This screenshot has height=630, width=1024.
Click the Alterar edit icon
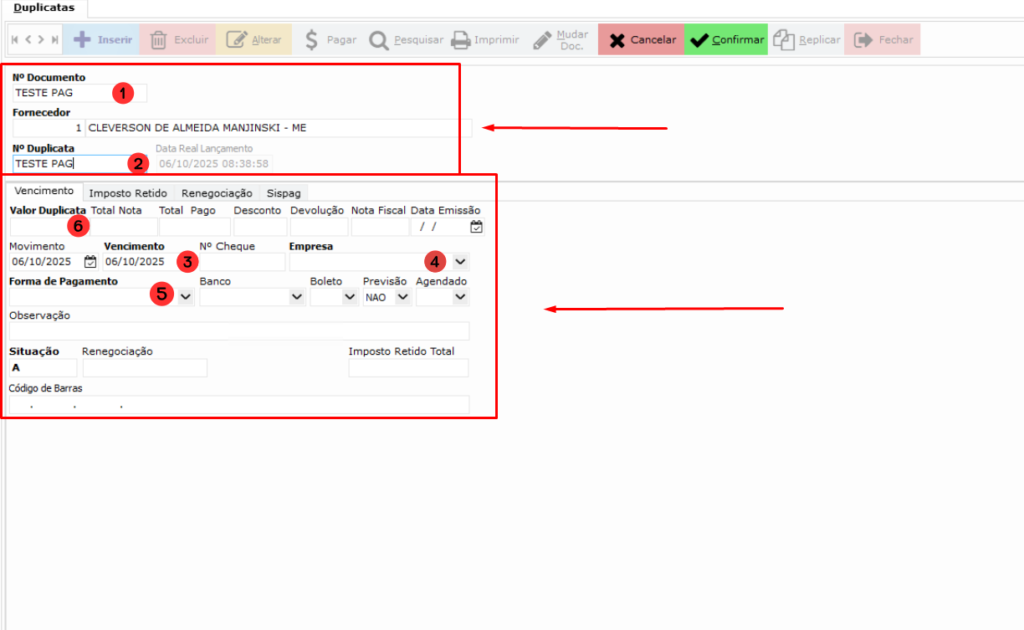click(236, 40)
